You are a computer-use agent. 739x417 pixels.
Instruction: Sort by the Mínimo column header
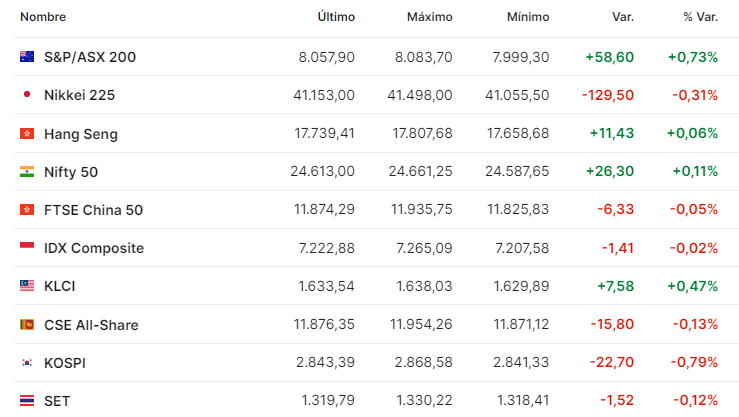(x=528, y=17)
